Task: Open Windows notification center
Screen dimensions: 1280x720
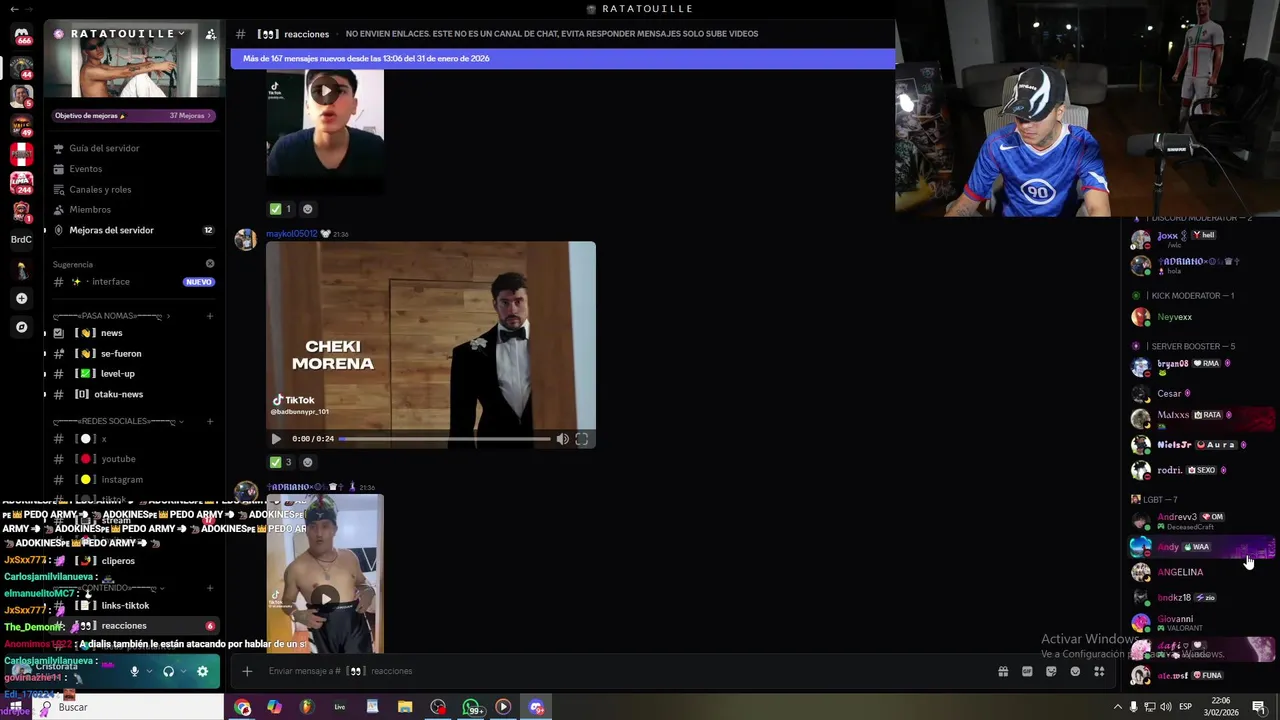Action: pos(1259,707)
